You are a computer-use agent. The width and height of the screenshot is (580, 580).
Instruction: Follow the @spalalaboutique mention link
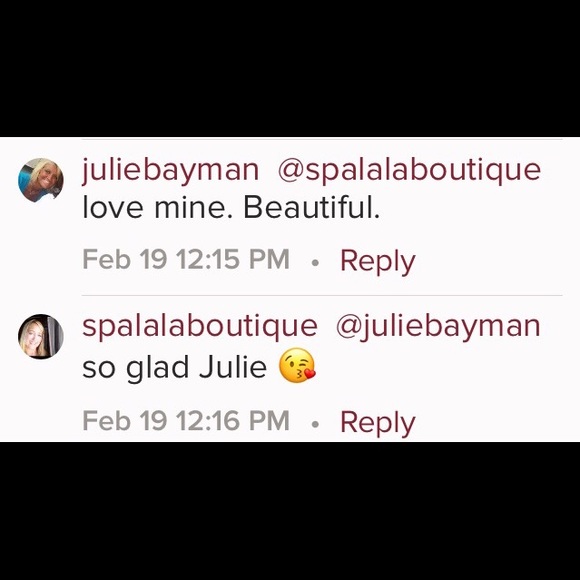409,171
